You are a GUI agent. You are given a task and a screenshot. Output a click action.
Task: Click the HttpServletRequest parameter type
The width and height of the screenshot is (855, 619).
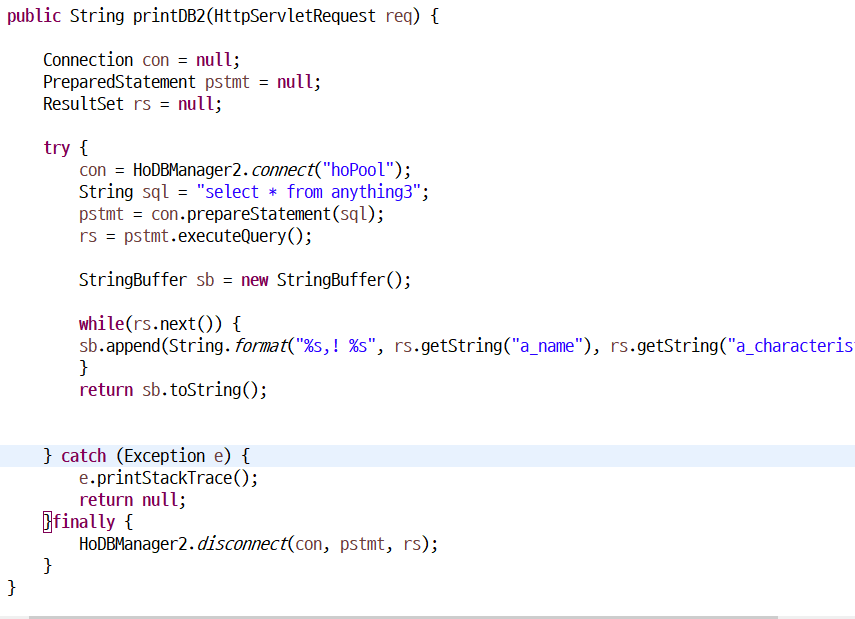294,16
